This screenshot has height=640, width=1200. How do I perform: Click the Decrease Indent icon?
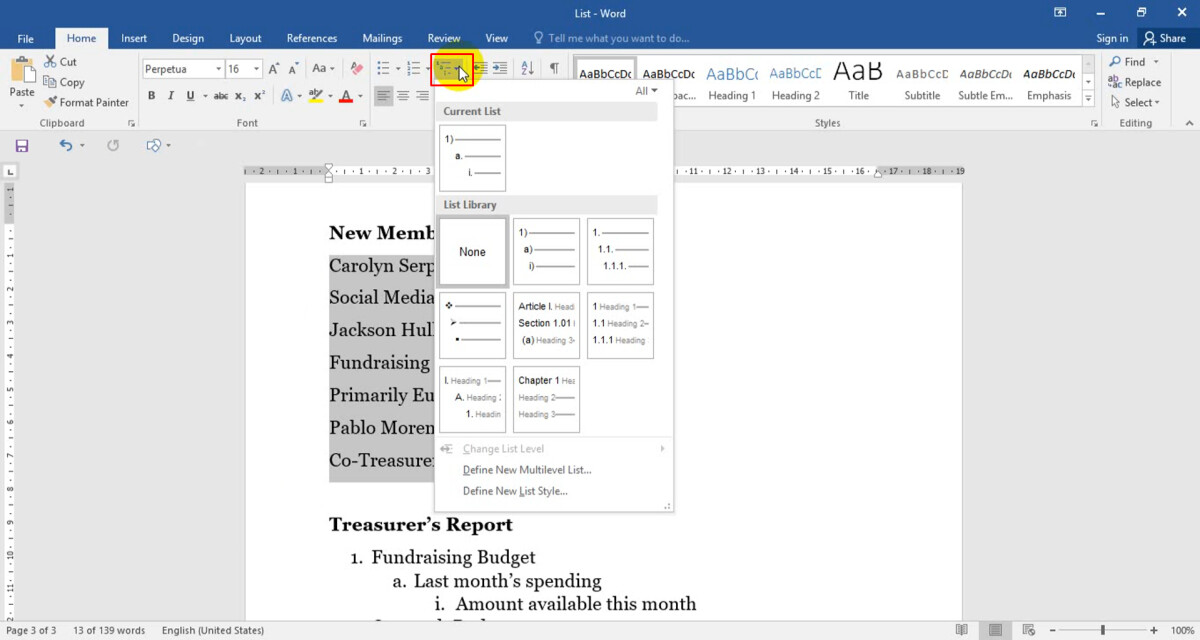(x=480, y=69)
